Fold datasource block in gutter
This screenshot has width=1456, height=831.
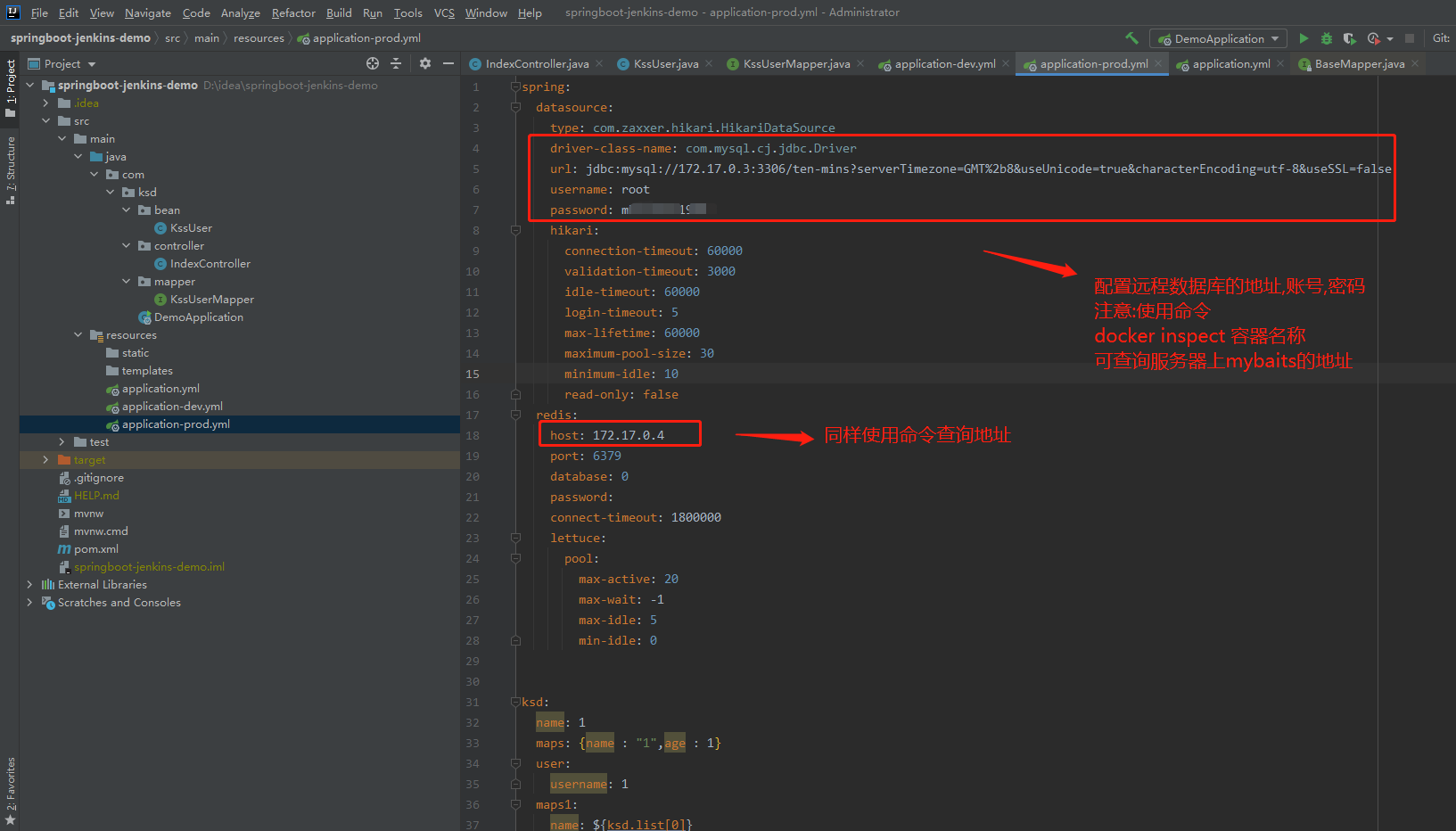pos(515,107)
